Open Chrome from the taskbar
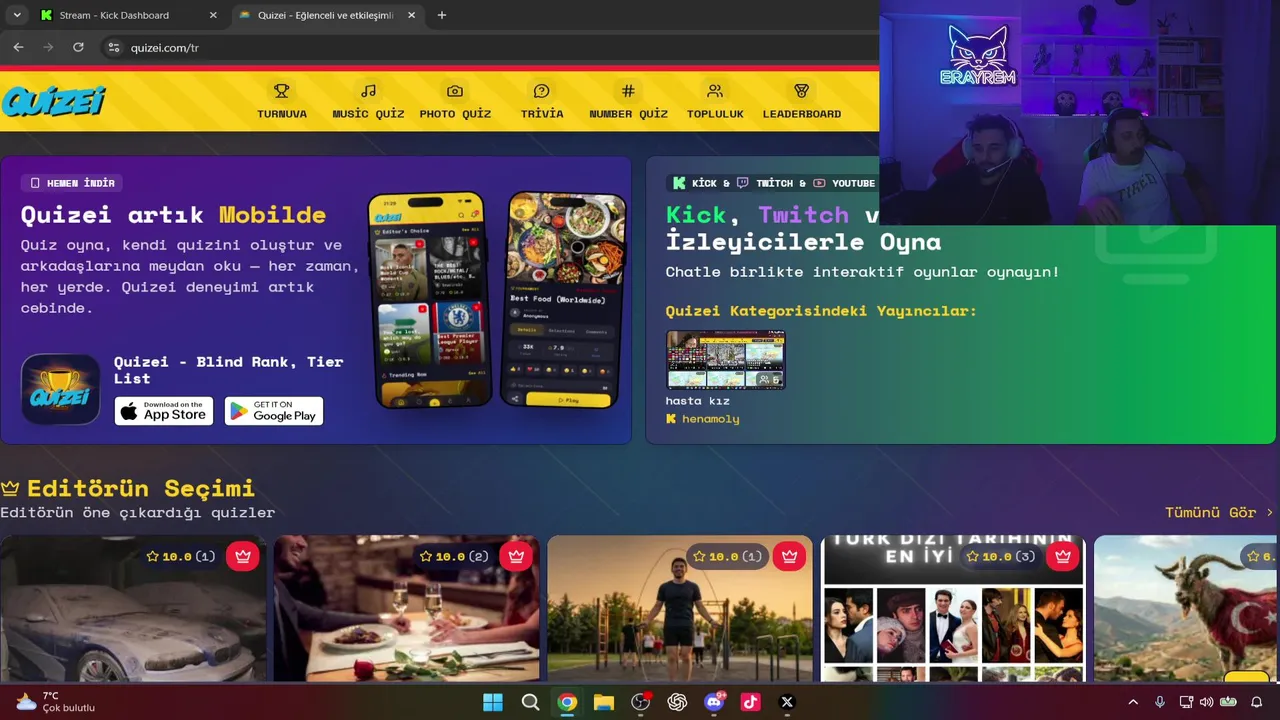Screen dimensions: 1280x720 pyautogui.click(x=567, y=702)
